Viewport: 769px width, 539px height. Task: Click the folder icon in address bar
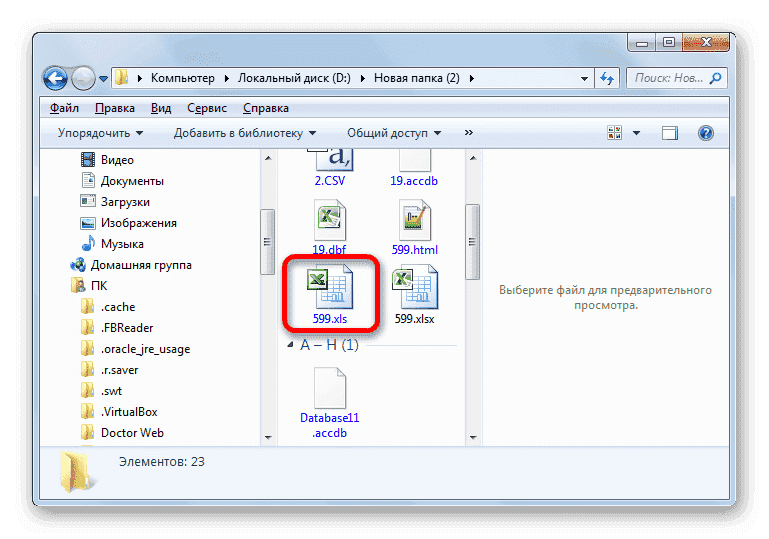click(x=121, y=78)
